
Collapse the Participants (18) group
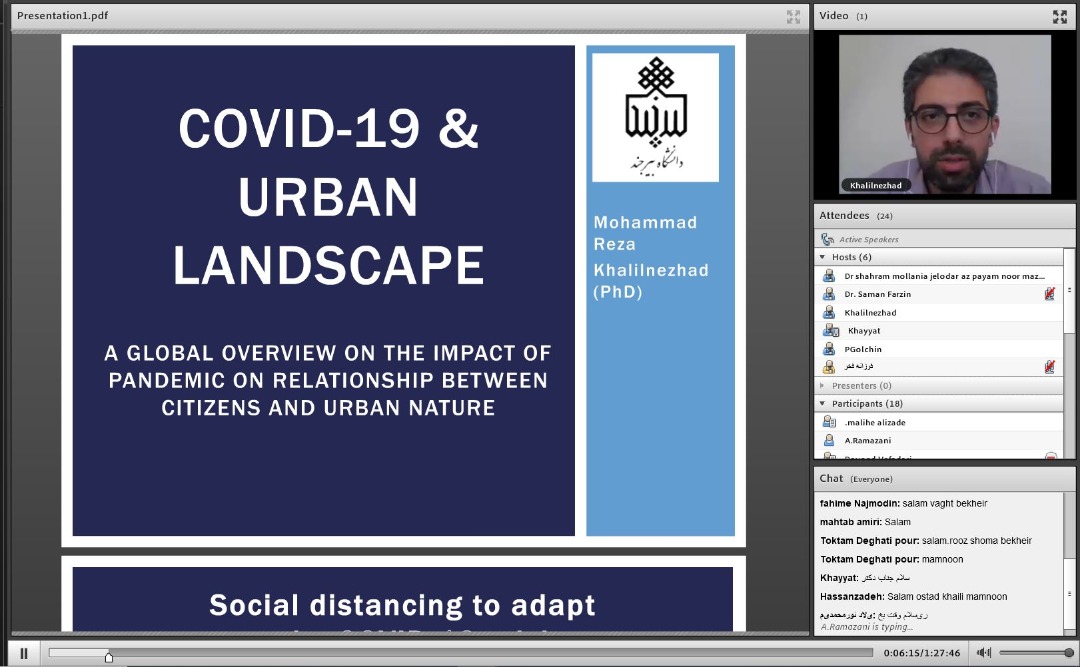(x=822, y=404)
